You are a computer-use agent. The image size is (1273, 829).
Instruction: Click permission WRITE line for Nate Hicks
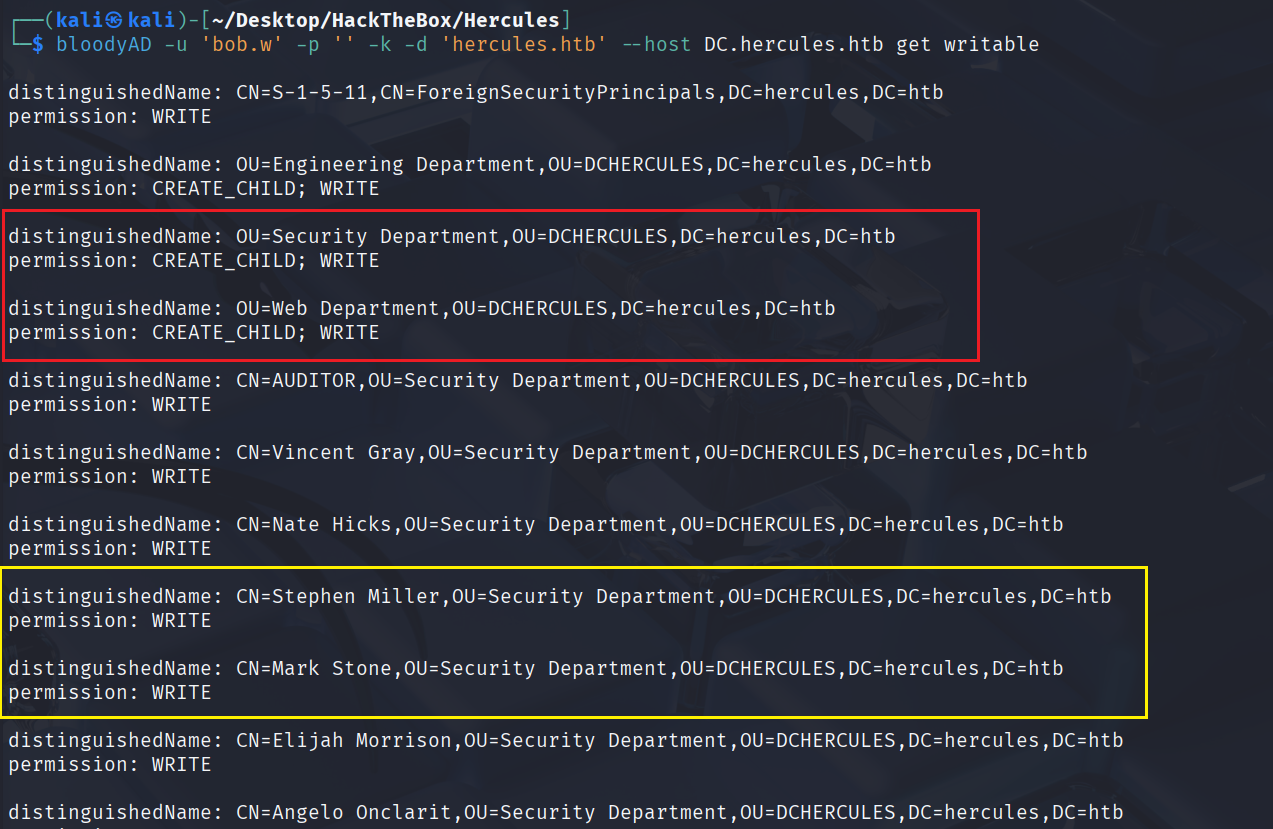(x=110, y=549)
